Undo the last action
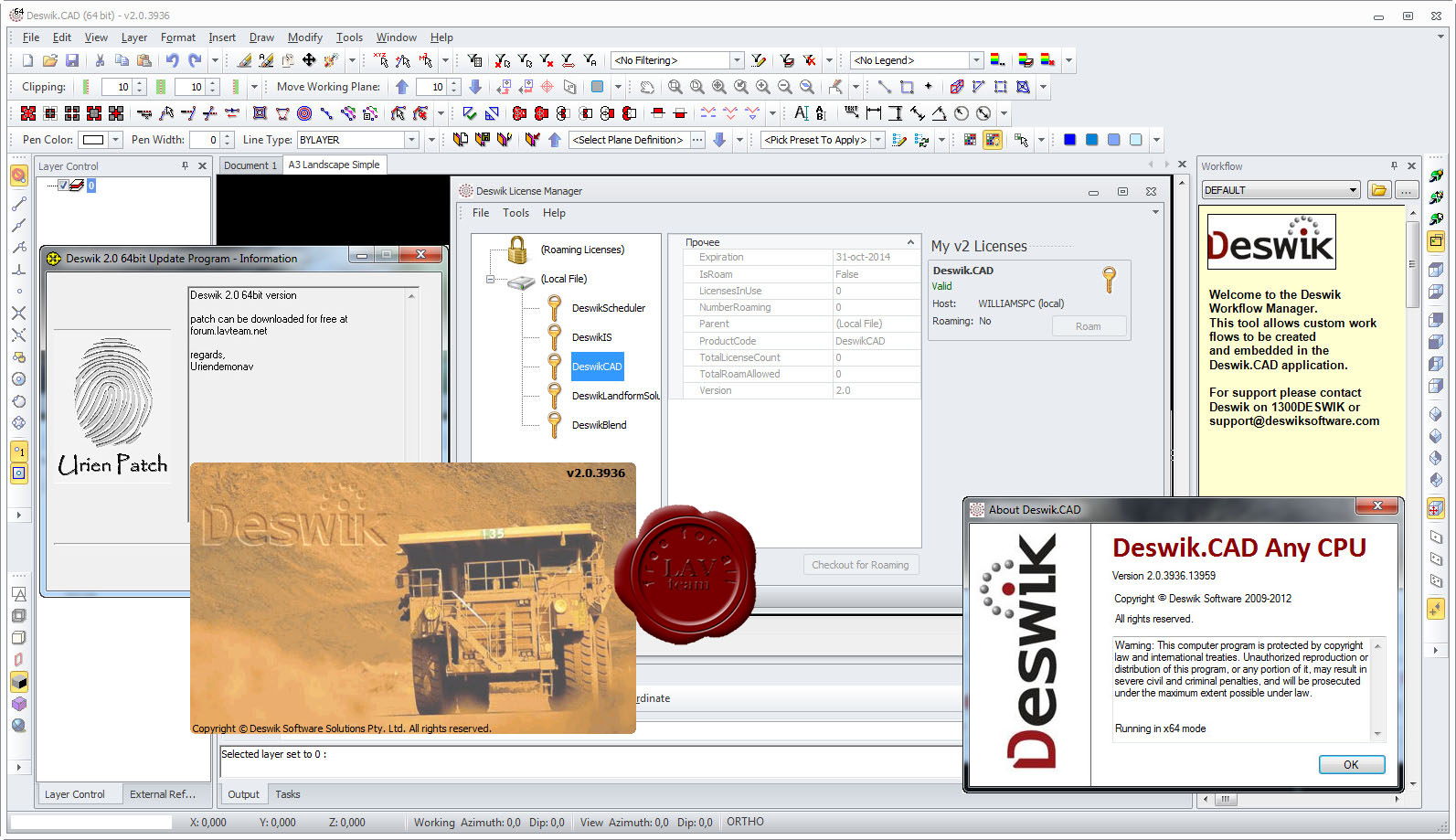This screenshot has height=840, width=1456. 172,60
